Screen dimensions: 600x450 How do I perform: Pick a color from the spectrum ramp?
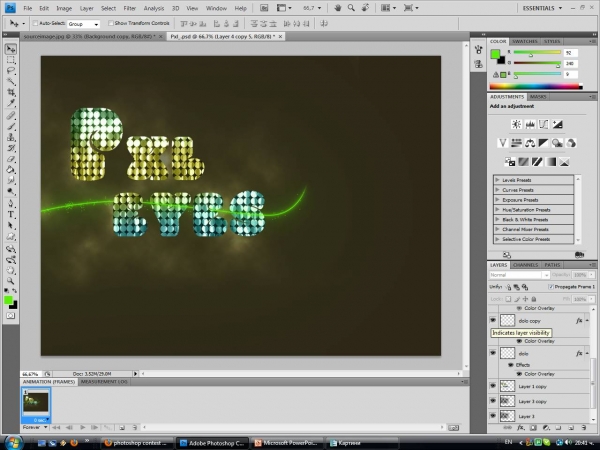(536, 86)
